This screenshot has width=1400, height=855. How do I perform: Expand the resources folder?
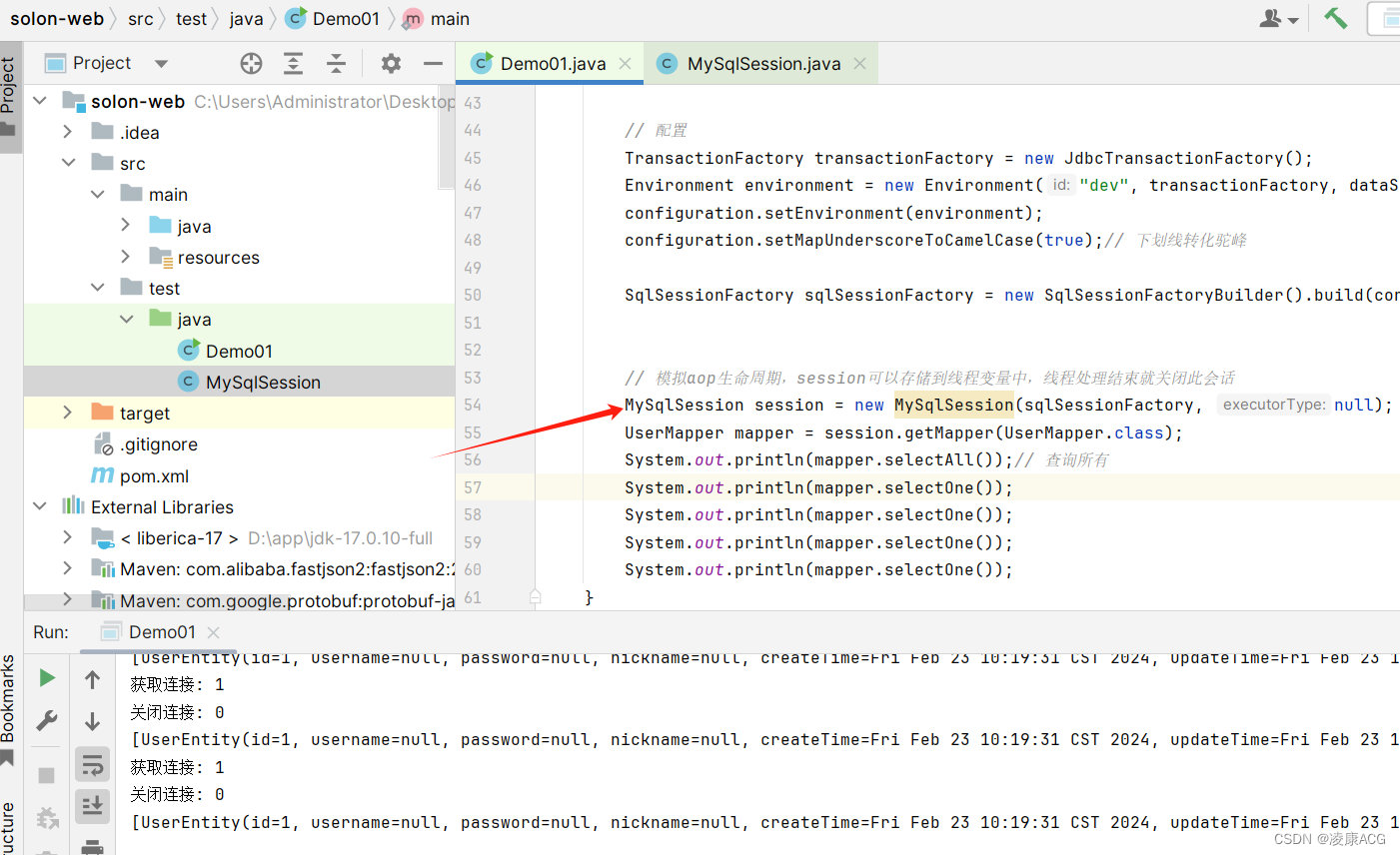(x=126, y=257)
